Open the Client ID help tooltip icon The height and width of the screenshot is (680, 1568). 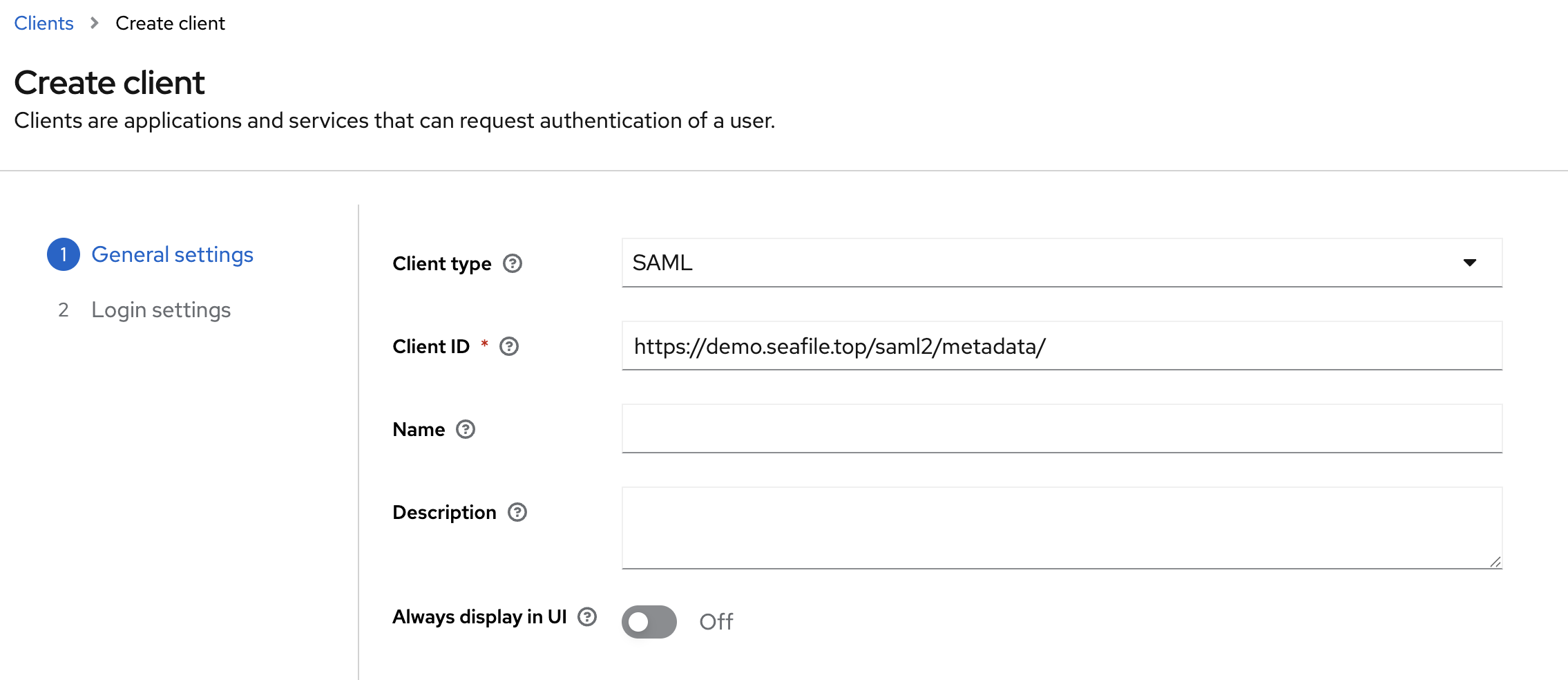[x=508, y=346]
